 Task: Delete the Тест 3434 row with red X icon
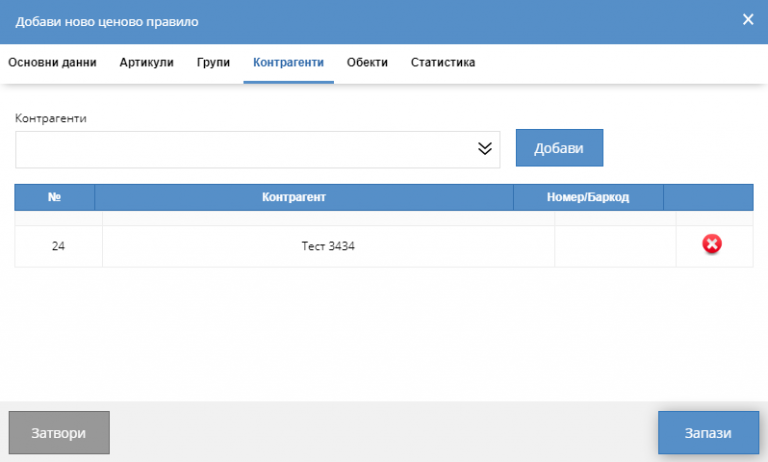[x=713, y=244]
